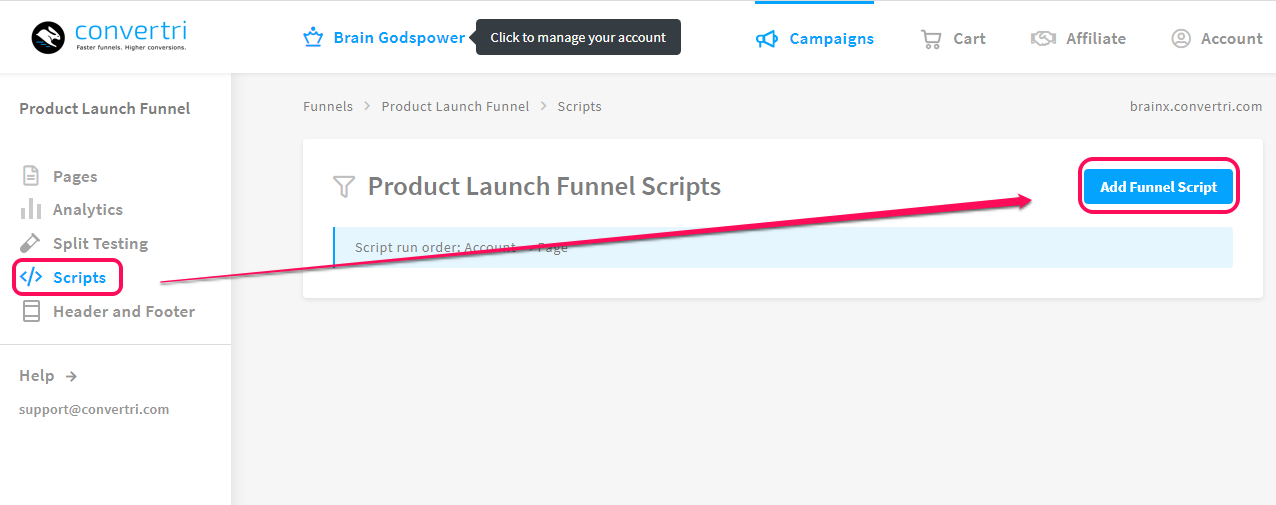Open Header and Footer in the sidebar
This screenshot has width=1276, height=505.
click(x=124, y=311)
